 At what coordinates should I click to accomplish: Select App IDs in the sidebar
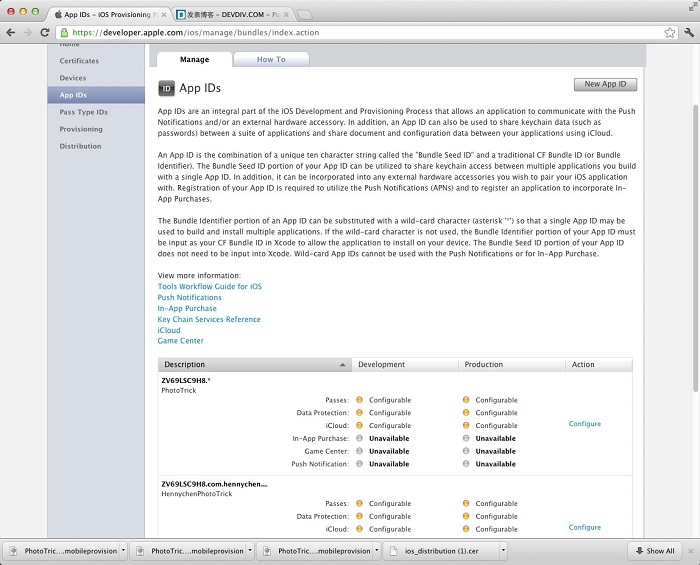point(96,95)
